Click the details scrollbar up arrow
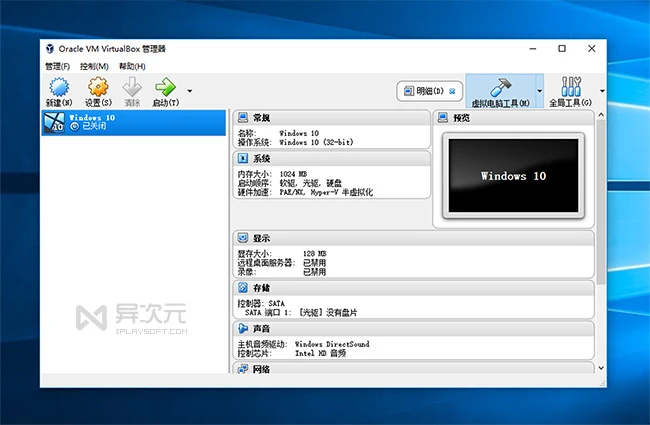650x425 pixels. (601, 114)
